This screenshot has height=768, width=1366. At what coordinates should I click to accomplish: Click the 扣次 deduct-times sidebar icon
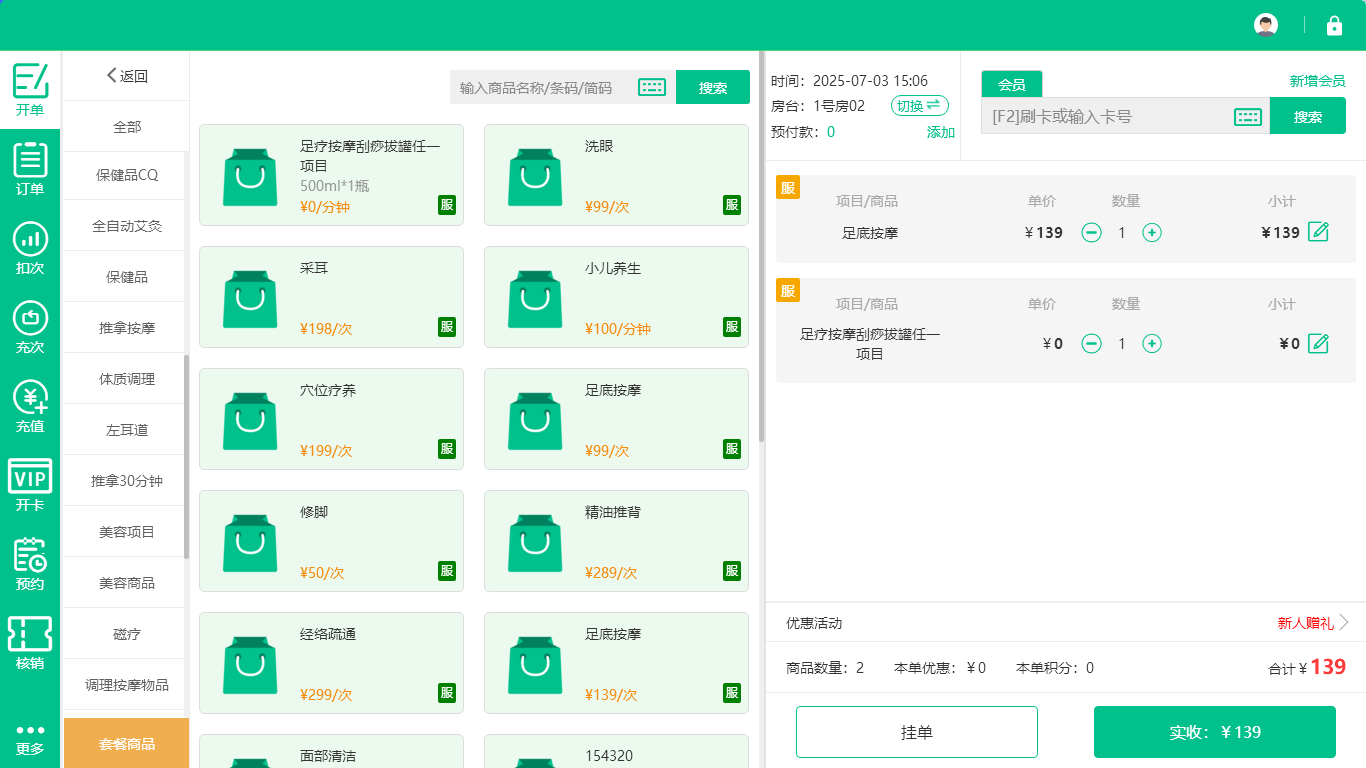tap(30, 247)
